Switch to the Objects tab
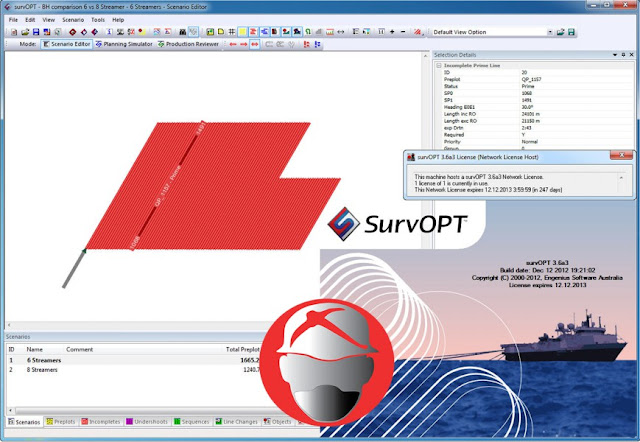 tap(278, 422)
